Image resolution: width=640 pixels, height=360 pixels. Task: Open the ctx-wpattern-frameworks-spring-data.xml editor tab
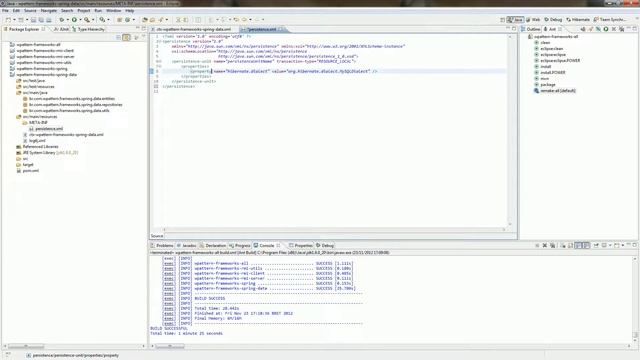pyautogui.click(x=194, y=29)
